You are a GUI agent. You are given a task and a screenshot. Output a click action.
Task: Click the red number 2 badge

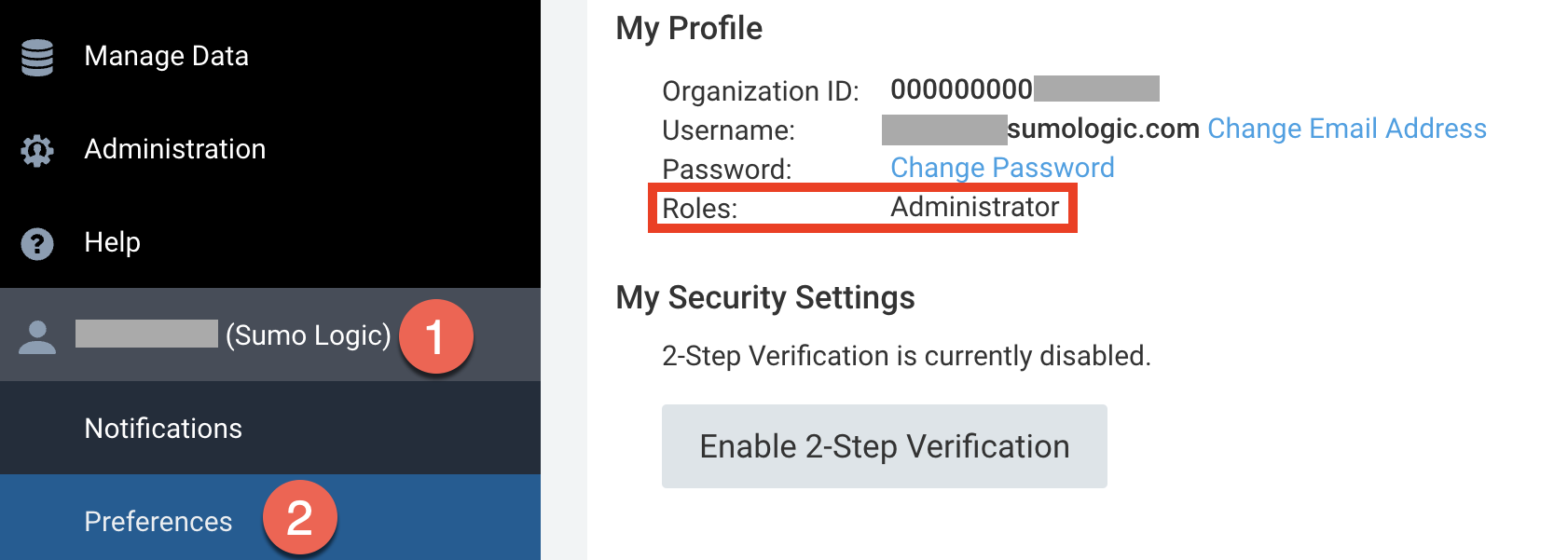click(299, 517)
